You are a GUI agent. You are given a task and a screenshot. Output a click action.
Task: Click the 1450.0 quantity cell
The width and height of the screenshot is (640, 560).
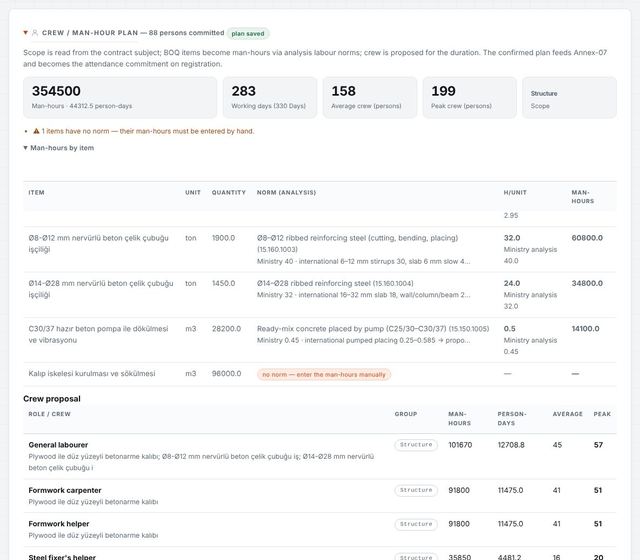click(223, 283)
